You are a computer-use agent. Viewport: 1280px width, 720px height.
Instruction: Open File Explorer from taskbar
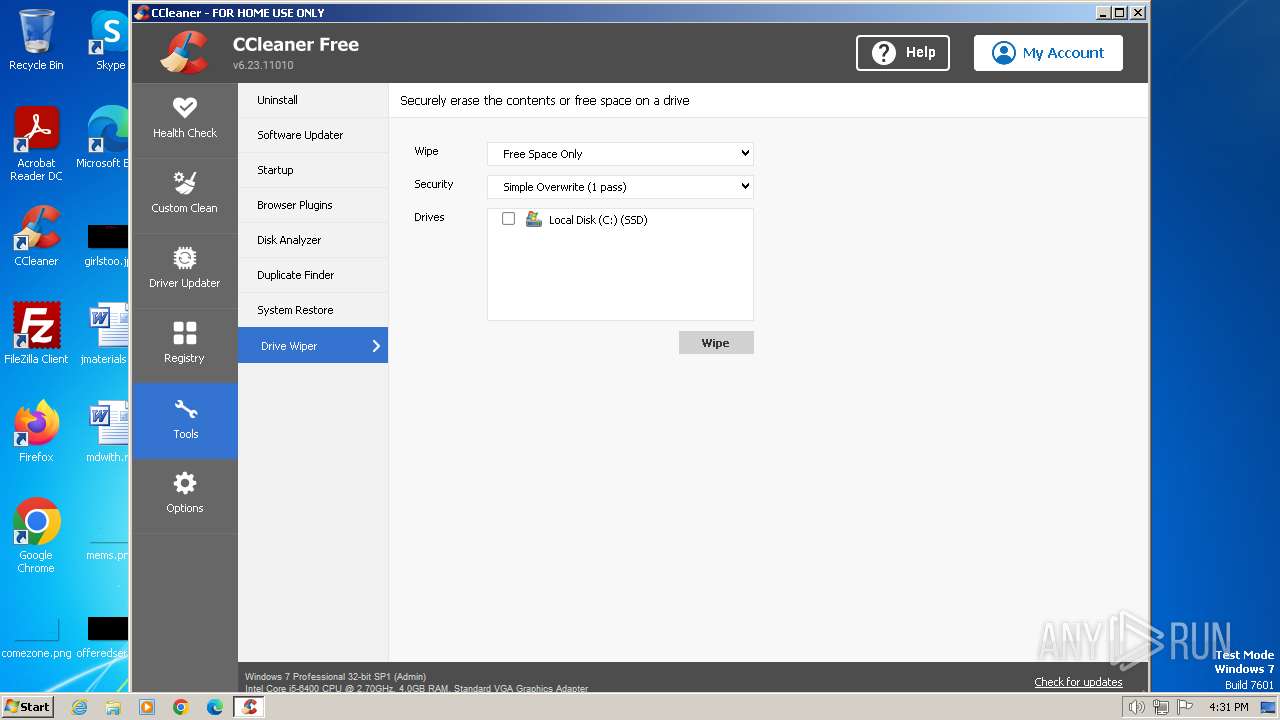pos(113,707)
